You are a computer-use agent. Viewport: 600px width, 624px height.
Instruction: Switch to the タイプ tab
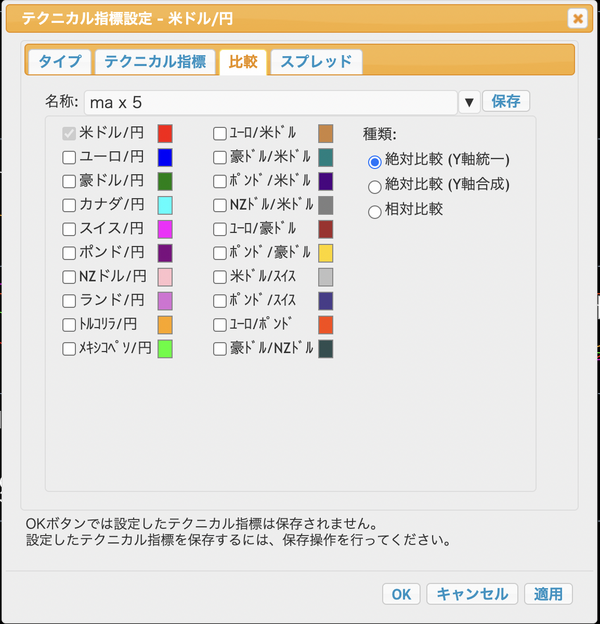pyautogui.click(x=60, y=61)
